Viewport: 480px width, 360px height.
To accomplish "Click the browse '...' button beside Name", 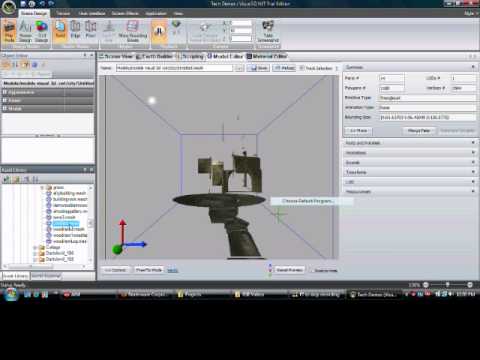I will coord(239,68).
